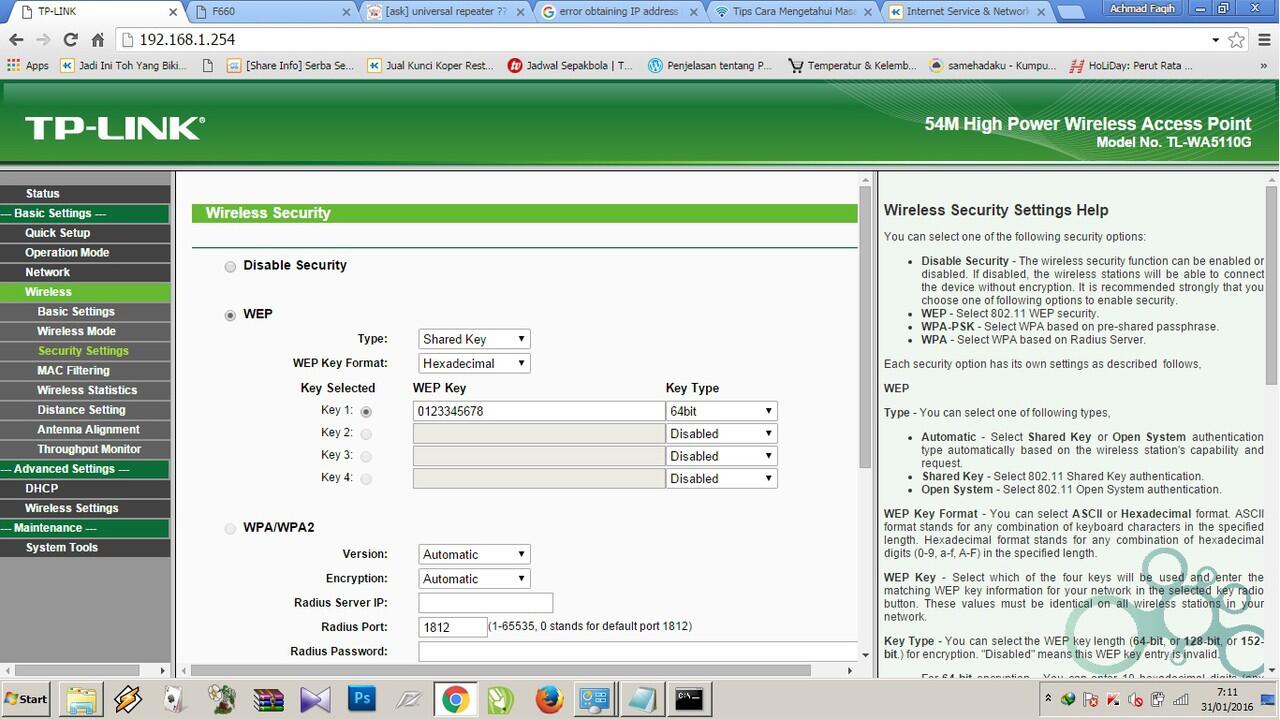Open the address bar history dropdown arrow
The height and width of the screenshot is (719, 1280).
pos(1215,40)
